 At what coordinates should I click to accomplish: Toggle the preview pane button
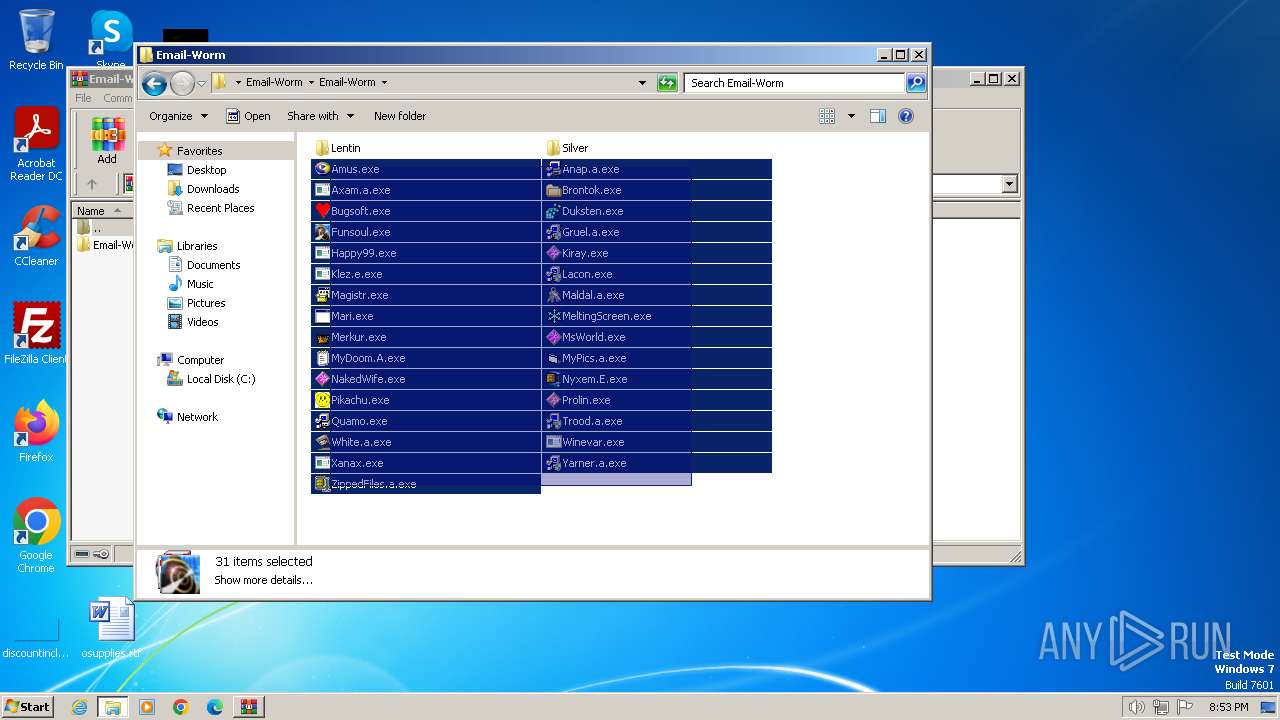[x=878, y=116]
